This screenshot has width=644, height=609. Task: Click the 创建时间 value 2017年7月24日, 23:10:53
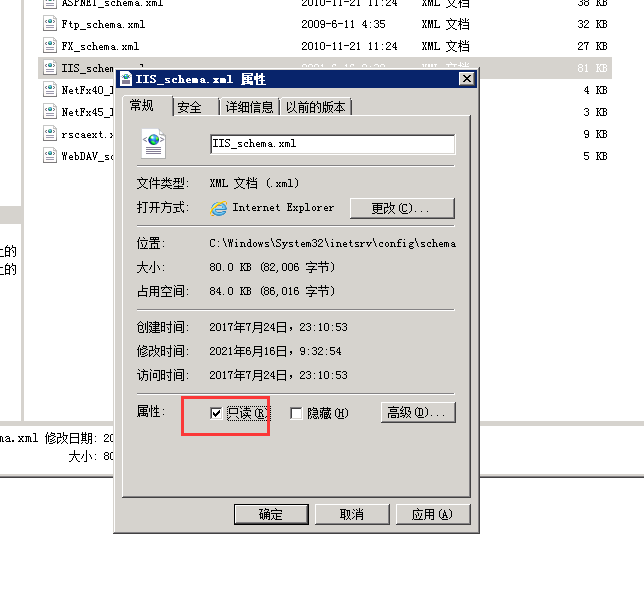tap(278, 327)
